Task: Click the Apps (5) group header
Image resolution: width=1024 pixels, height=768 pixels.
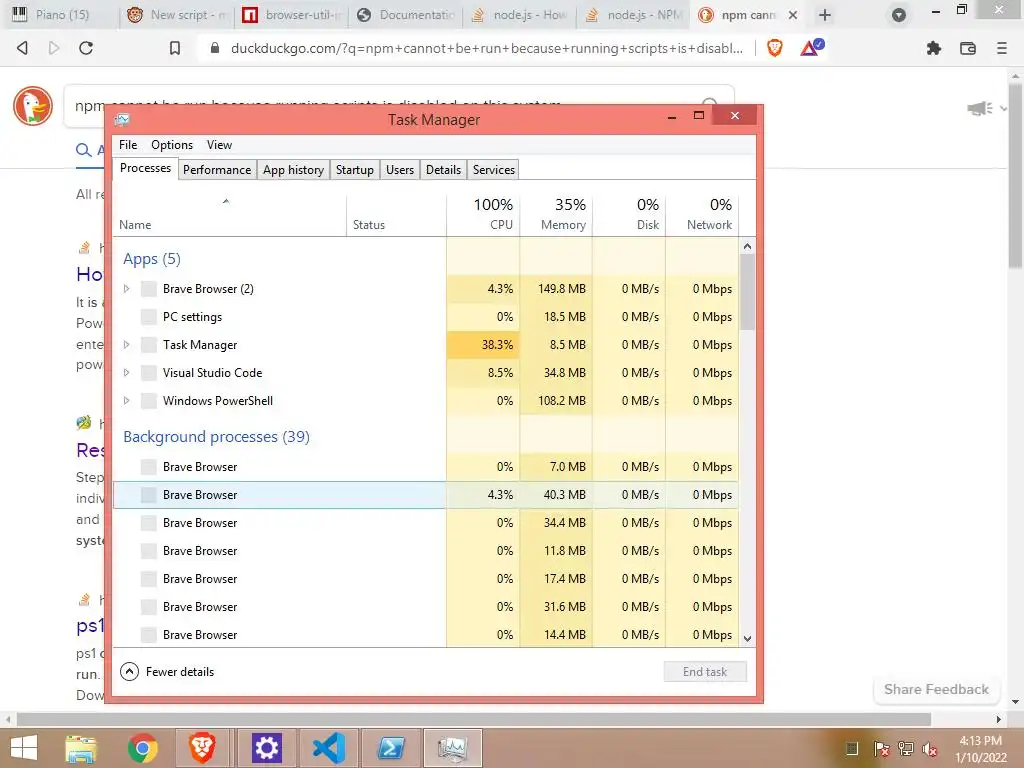Action: [152, 259]
